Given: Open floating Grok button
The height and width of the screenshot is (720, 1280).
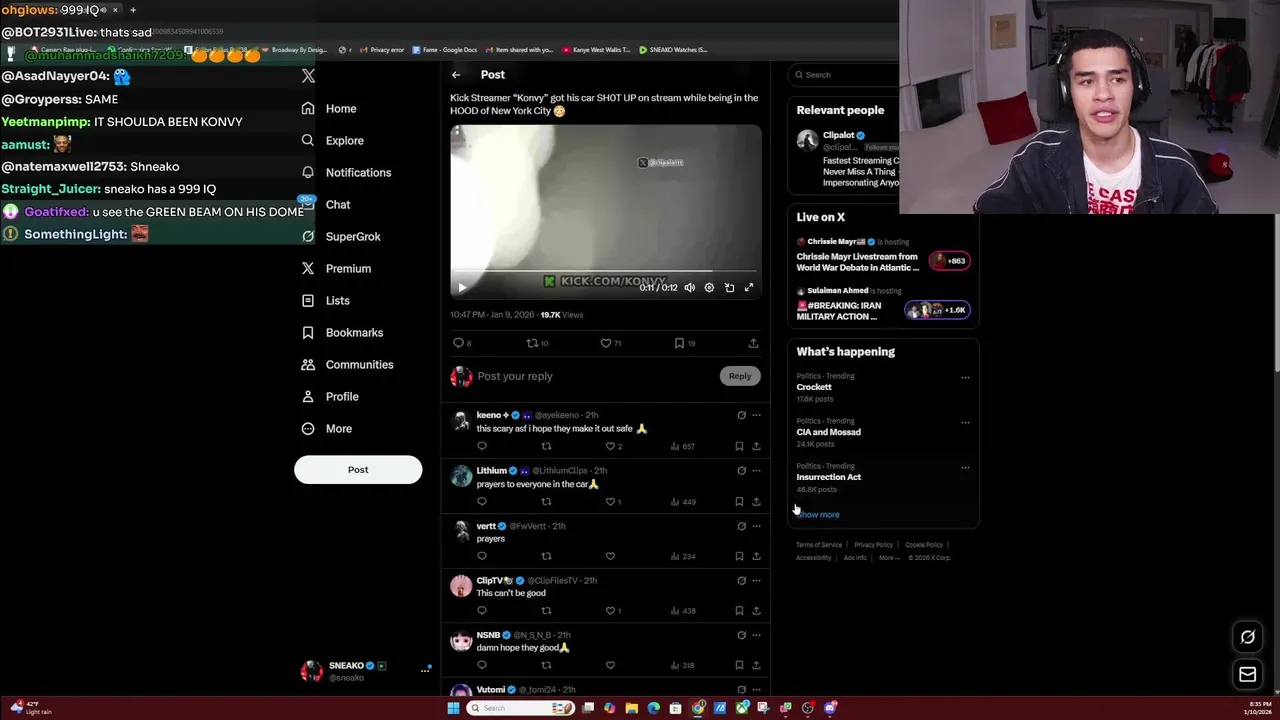Looking at the screenshot, I should [x=1247, y=637].
